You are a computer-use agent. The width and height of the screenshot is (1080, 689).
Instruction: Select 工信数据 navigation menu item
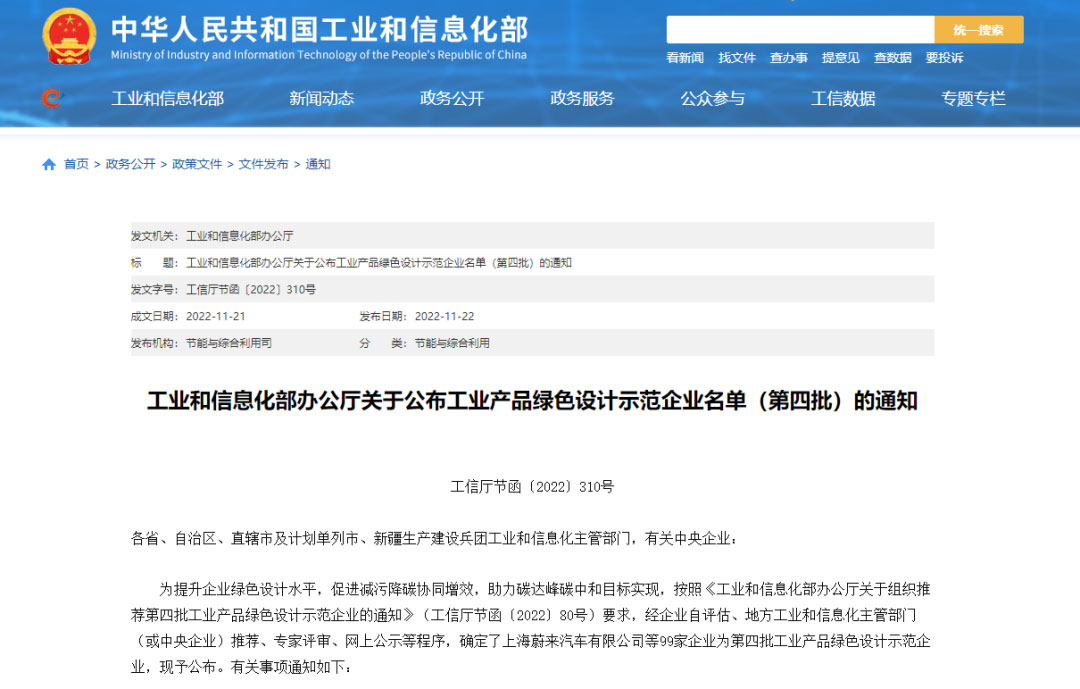tap(843, 98)
